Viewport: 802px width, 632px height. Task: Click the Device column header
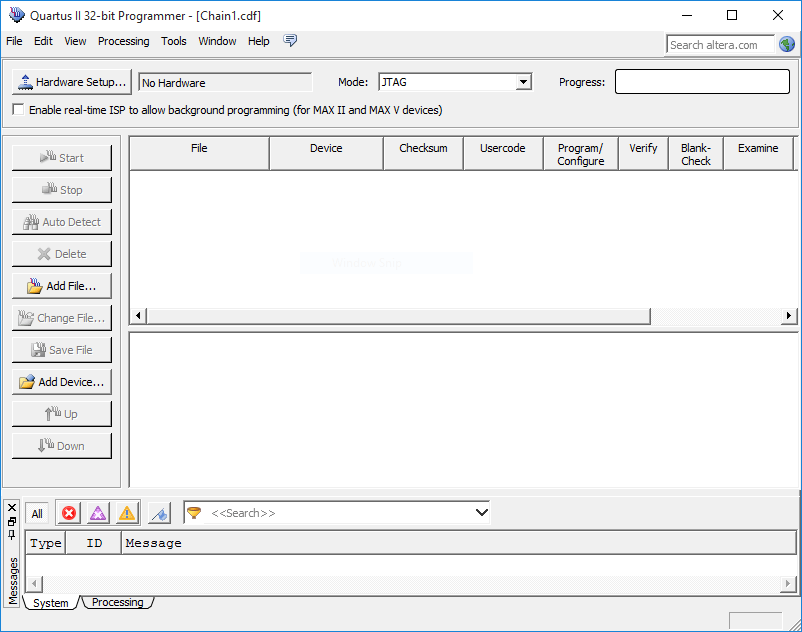pos(326,153)
